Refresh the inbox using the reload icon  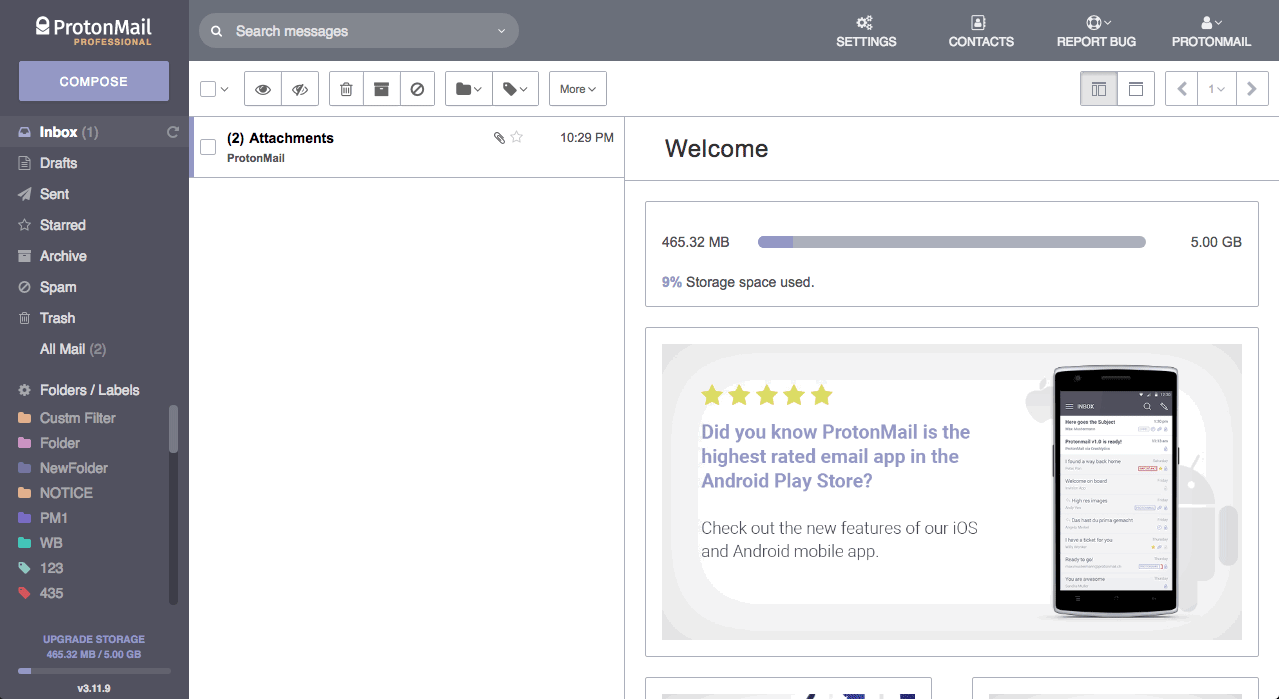[x=173, y=132]
